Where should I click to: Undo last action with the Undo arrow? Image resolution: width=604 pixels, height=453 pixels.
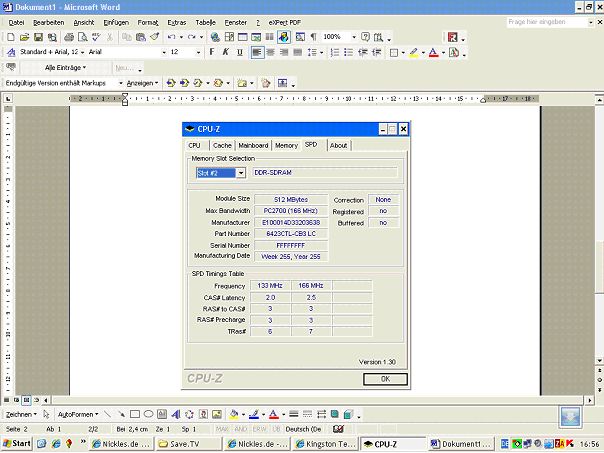171,37
